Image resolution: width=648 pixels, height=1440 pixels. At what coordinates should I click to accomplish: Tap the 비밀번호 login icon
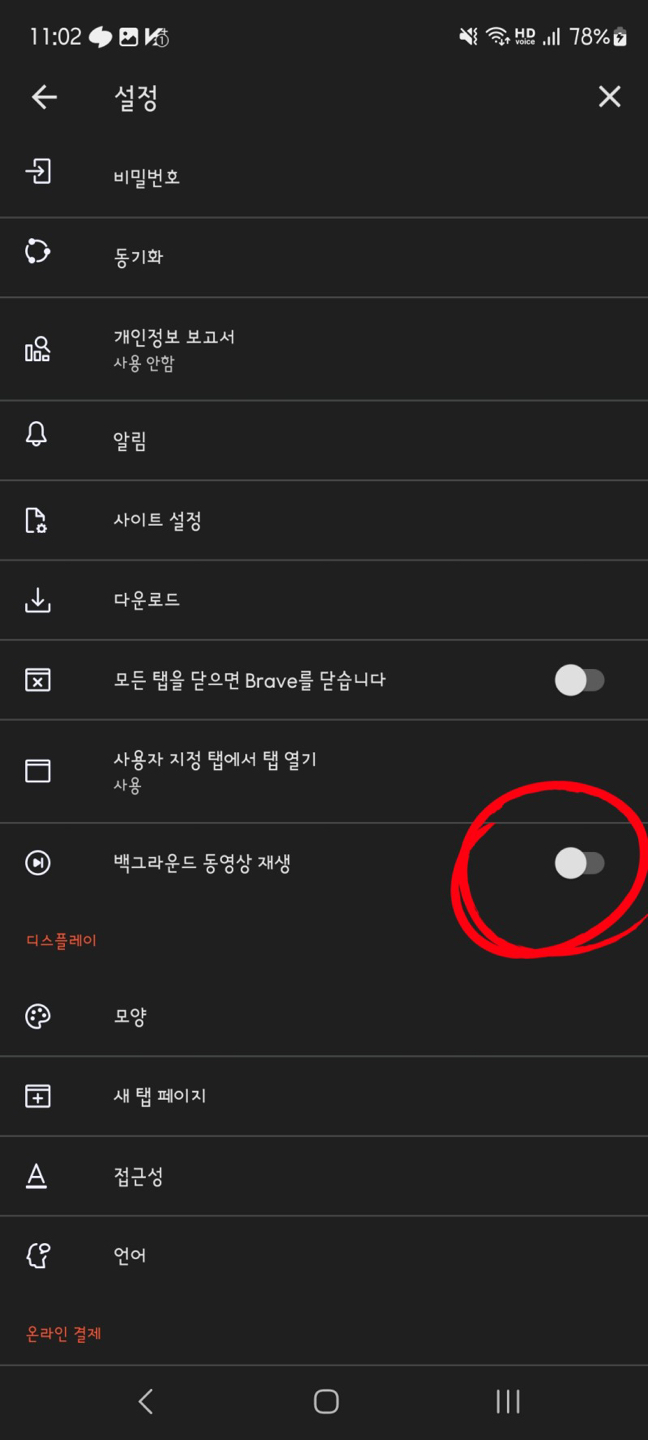[x=38, y=172]
